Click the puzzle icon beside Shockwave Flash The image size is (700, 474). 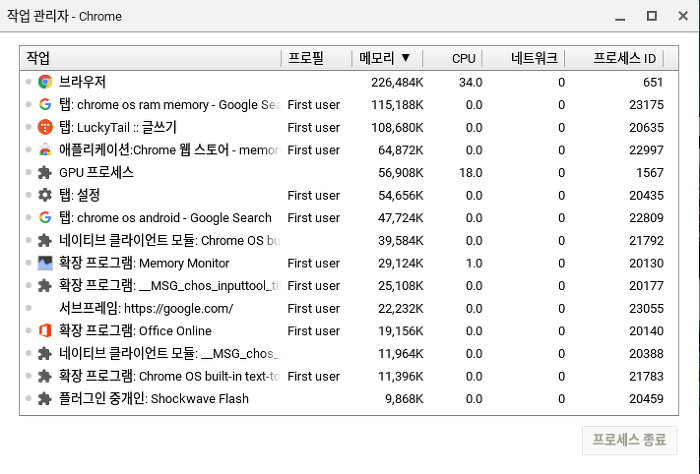[45, 399]
